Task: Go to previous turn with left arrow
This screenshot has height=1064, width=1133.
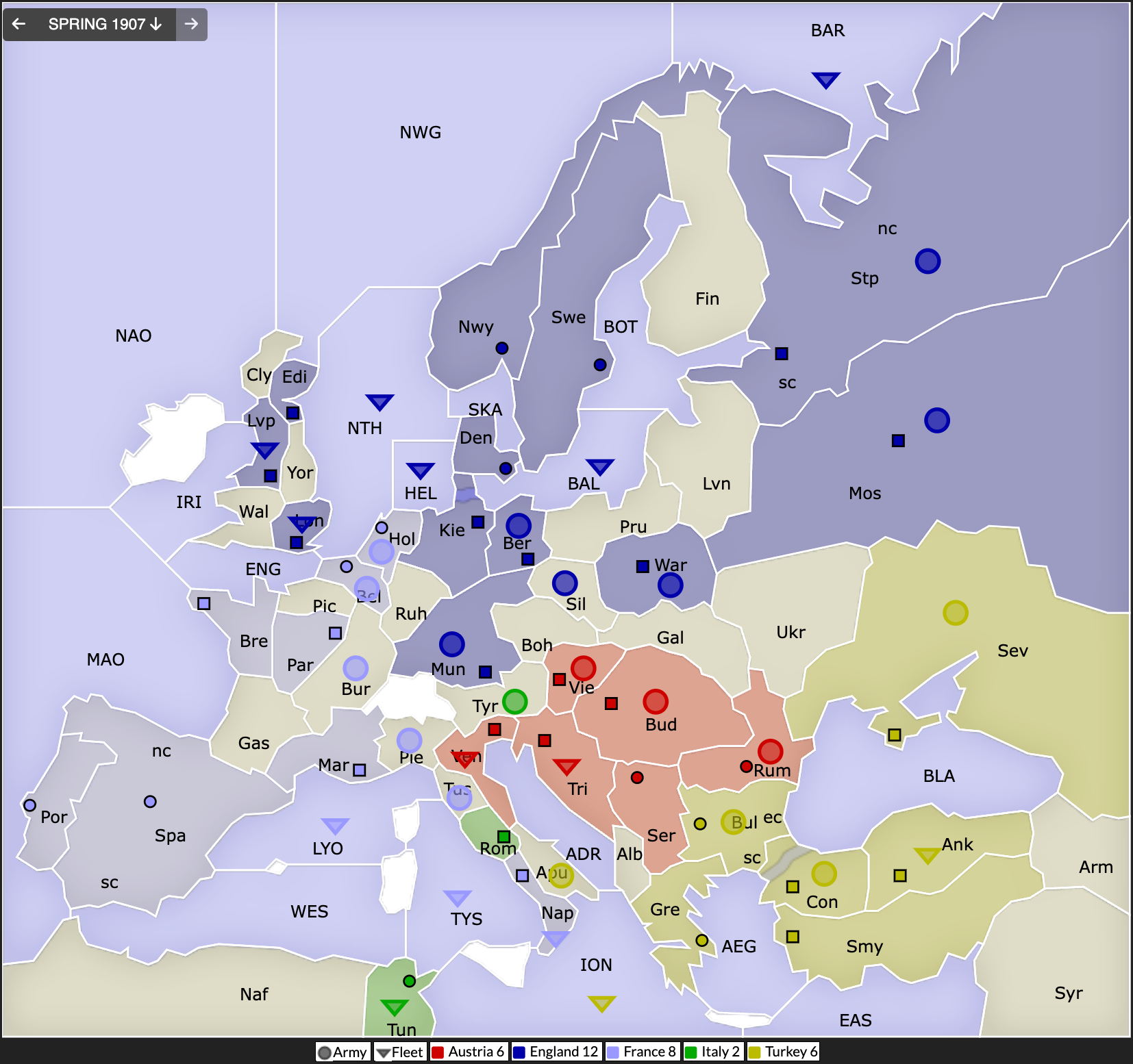Action: point(19,24)
